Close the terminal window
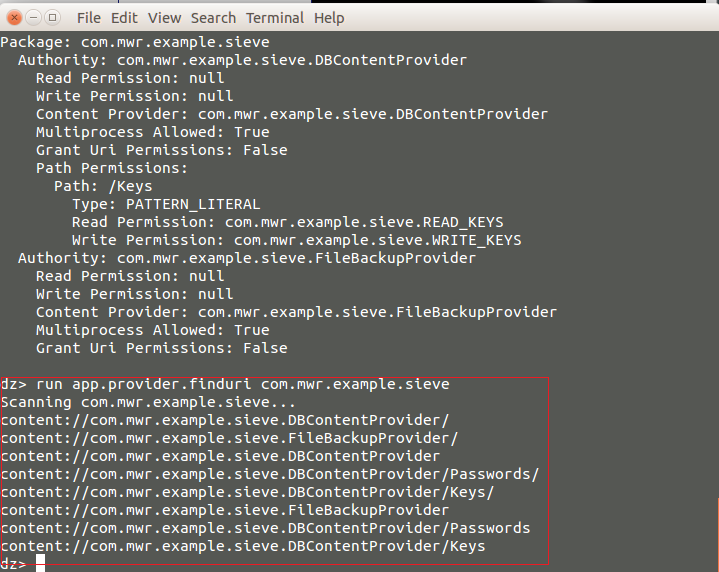The height and width of the screenshot is (572, 719). [x=14, y=18]
